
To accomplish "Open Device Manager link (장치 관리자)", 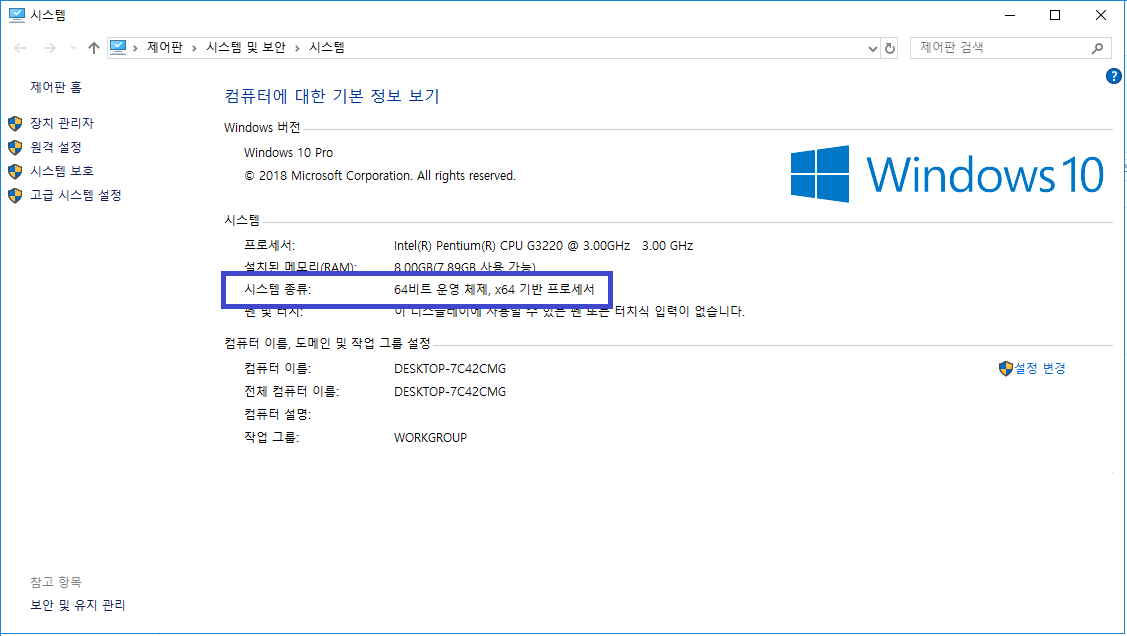I will (x=62, y=123).
